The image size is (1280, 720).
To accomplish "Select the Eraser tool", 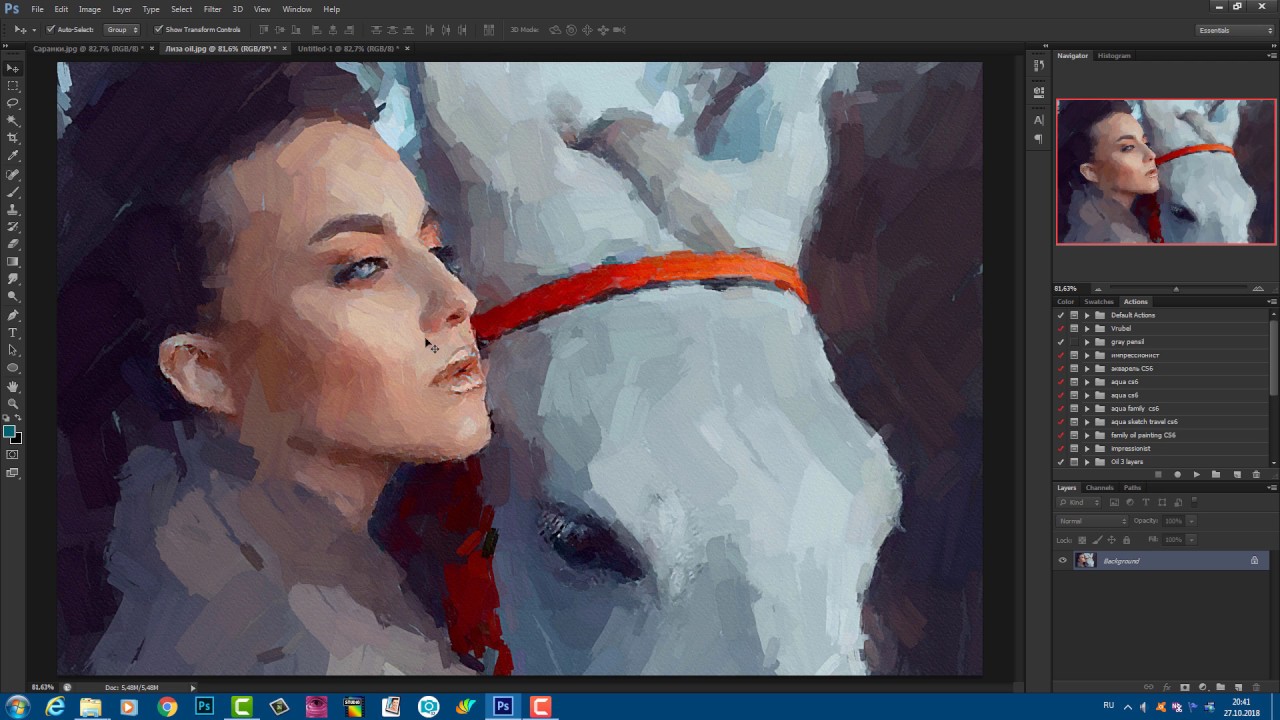I will point(13,244).
